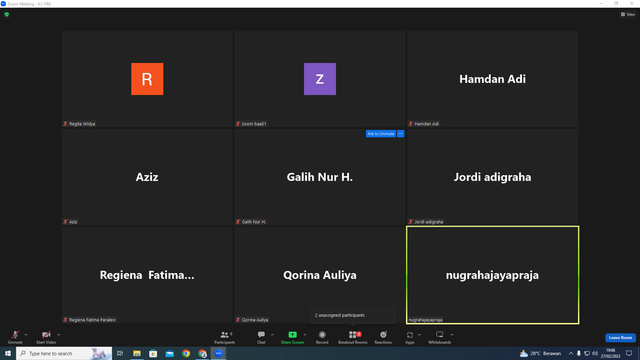Select the Jordi adigraha participant tile
Screen dimensions: 640x360
(492, 177)
